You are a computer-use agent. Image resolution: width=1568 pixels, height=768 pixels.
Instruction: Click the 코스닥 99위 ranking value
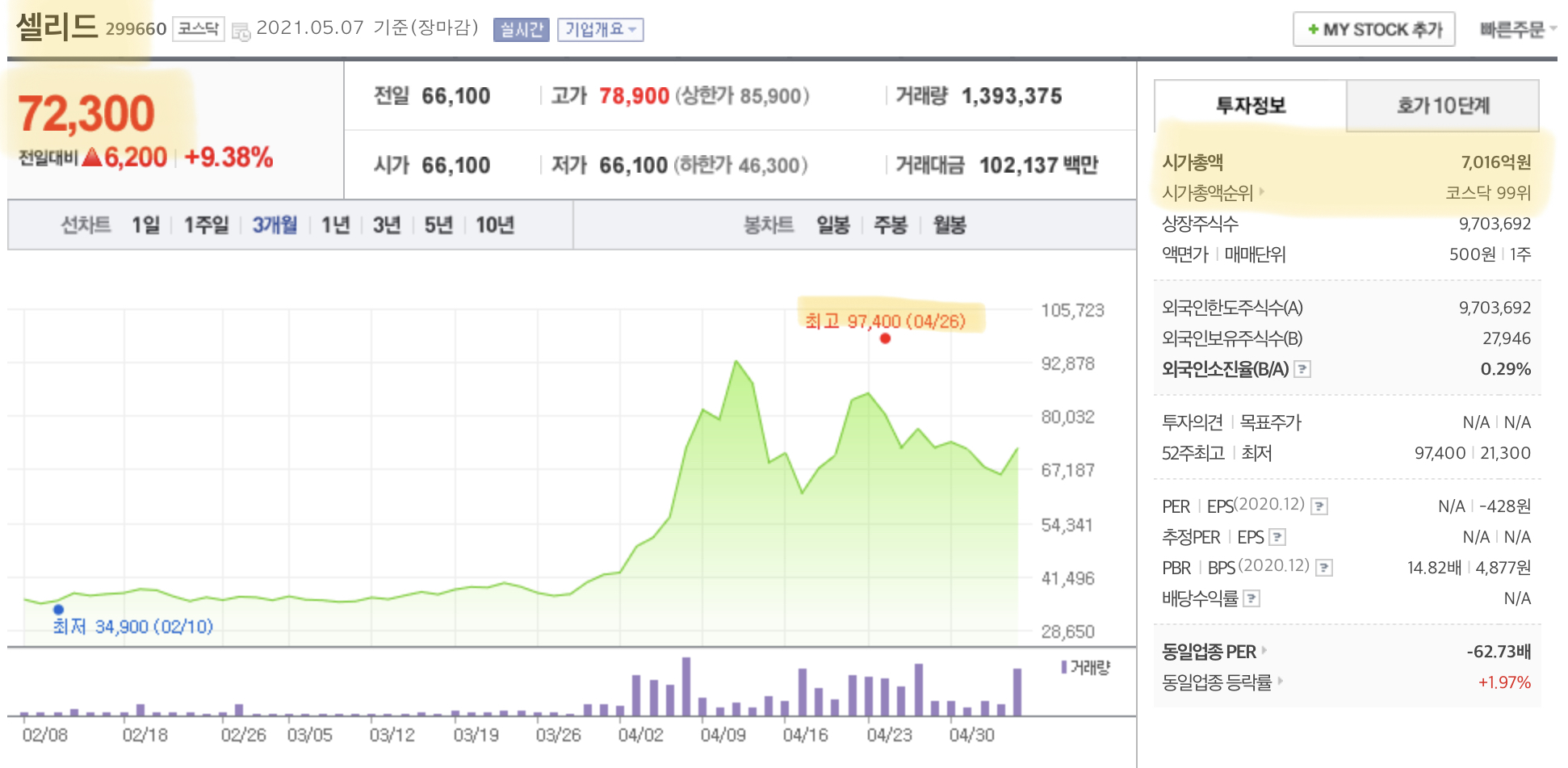coord(1488,193)
